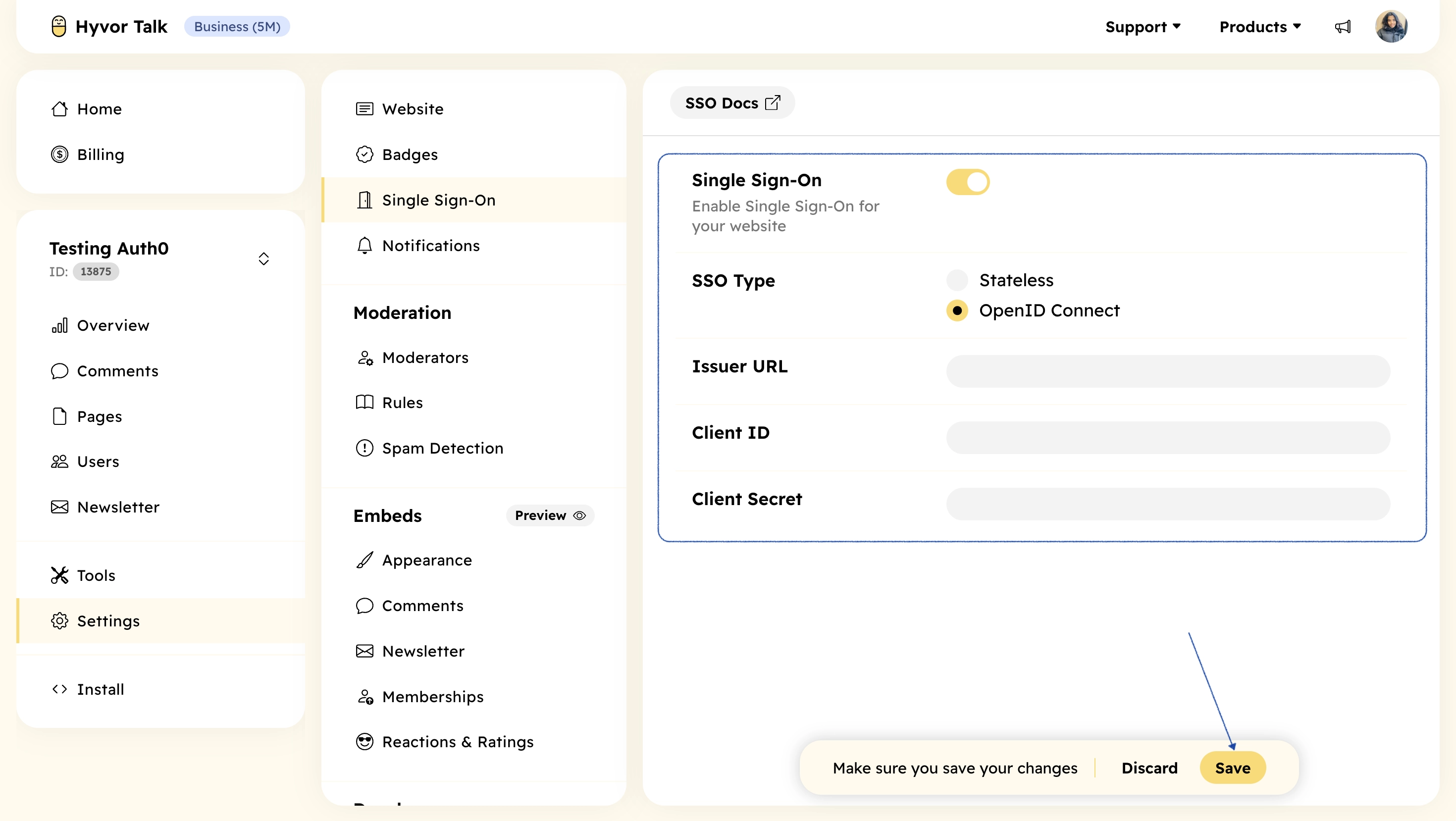Open the user profile avatar
Viewport: 1456px width, 821px height.
pyautogui.click(x=1391, y=27)
